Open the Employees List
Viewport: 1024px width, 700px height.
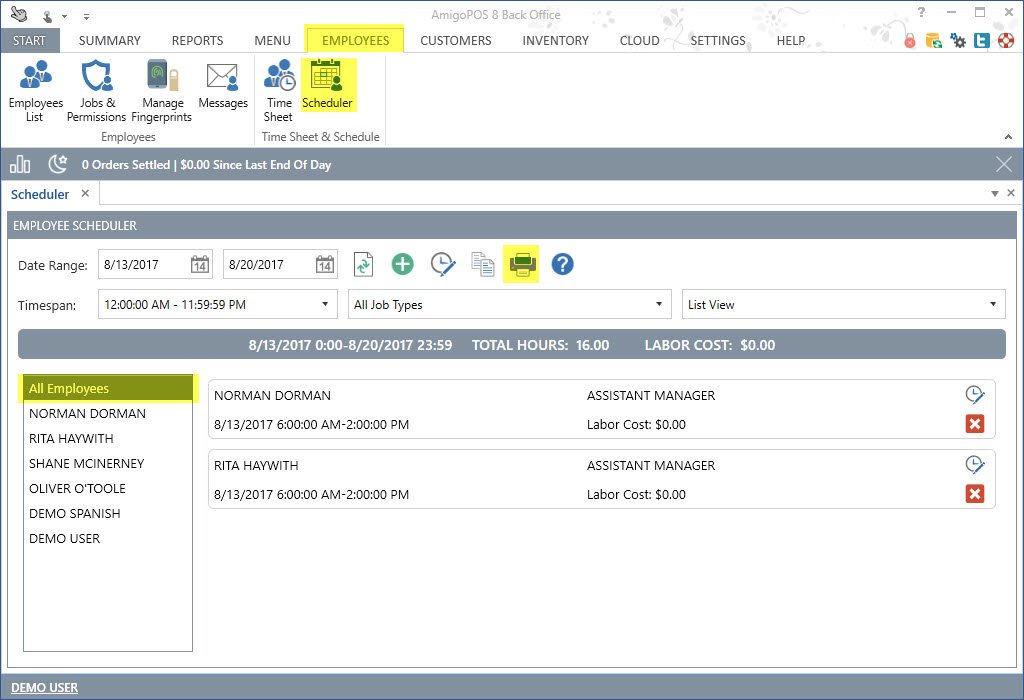click(x=35, y=90)
